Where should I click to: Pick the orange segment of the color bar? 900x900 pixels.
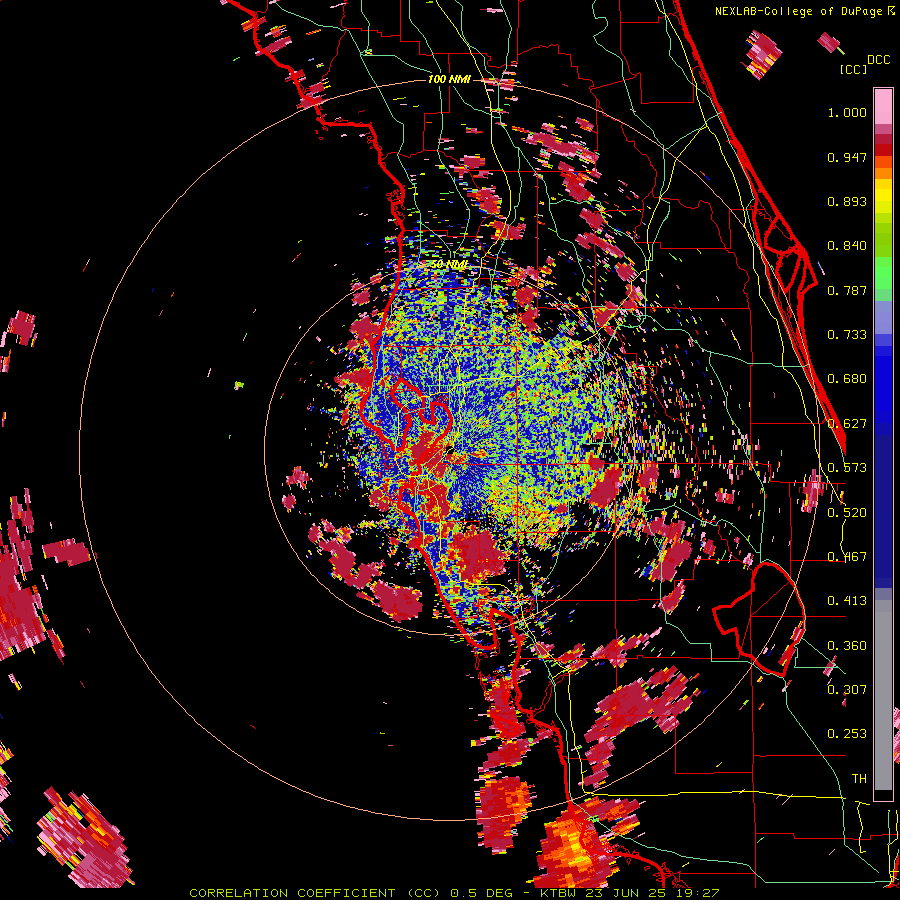[x=883, y=172]
